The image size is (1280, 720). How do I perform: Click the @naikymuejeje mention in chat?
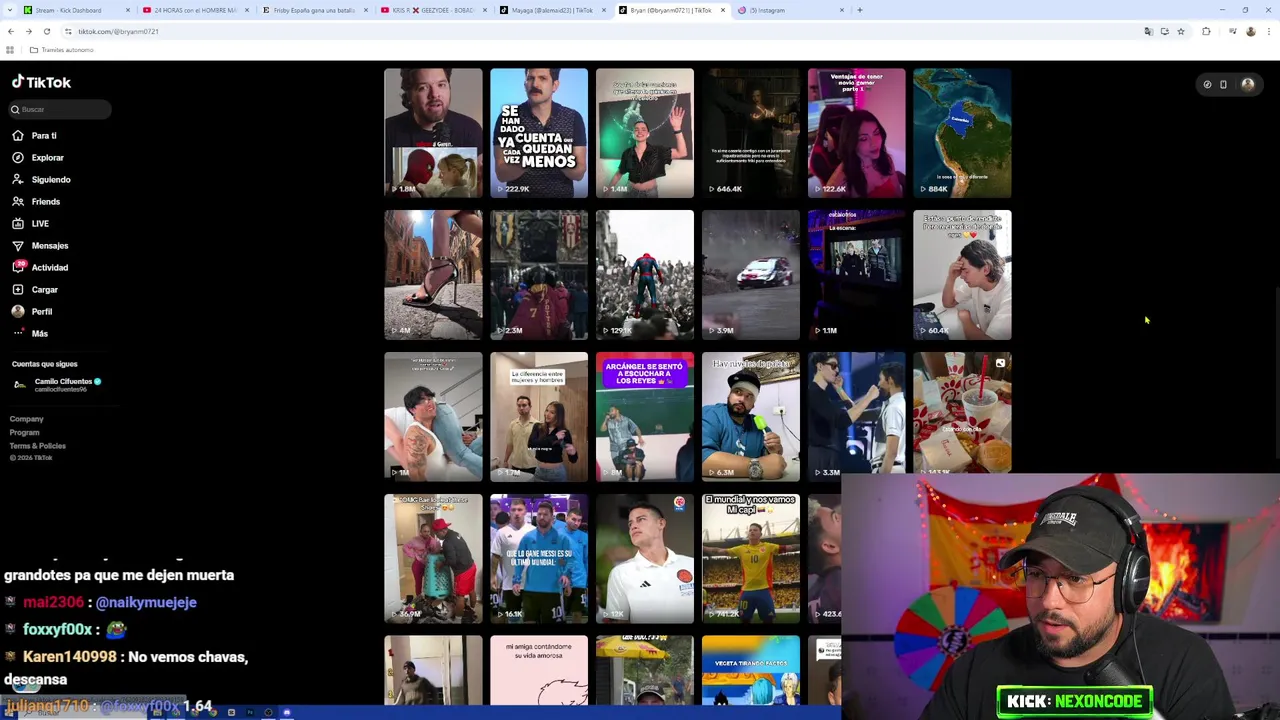[146, 603]
